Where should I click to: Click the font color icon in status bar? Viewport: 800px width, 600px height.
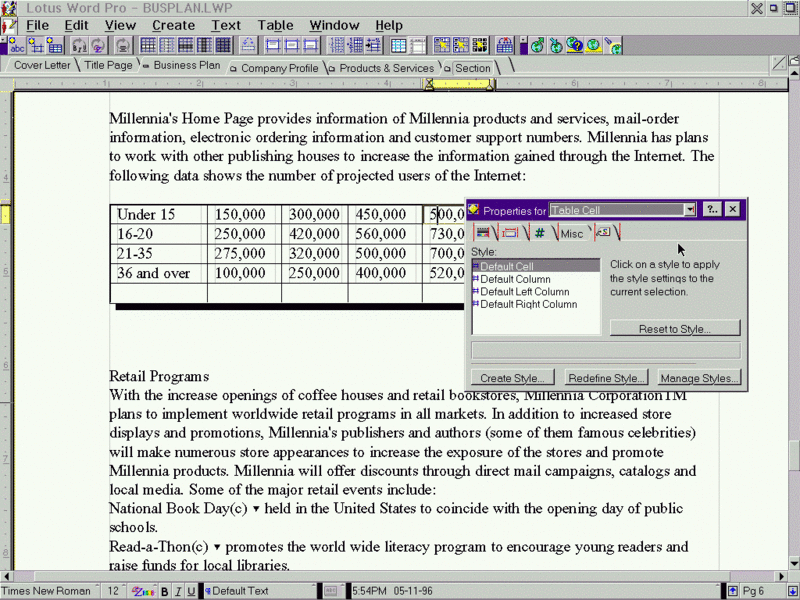point(143,591)
